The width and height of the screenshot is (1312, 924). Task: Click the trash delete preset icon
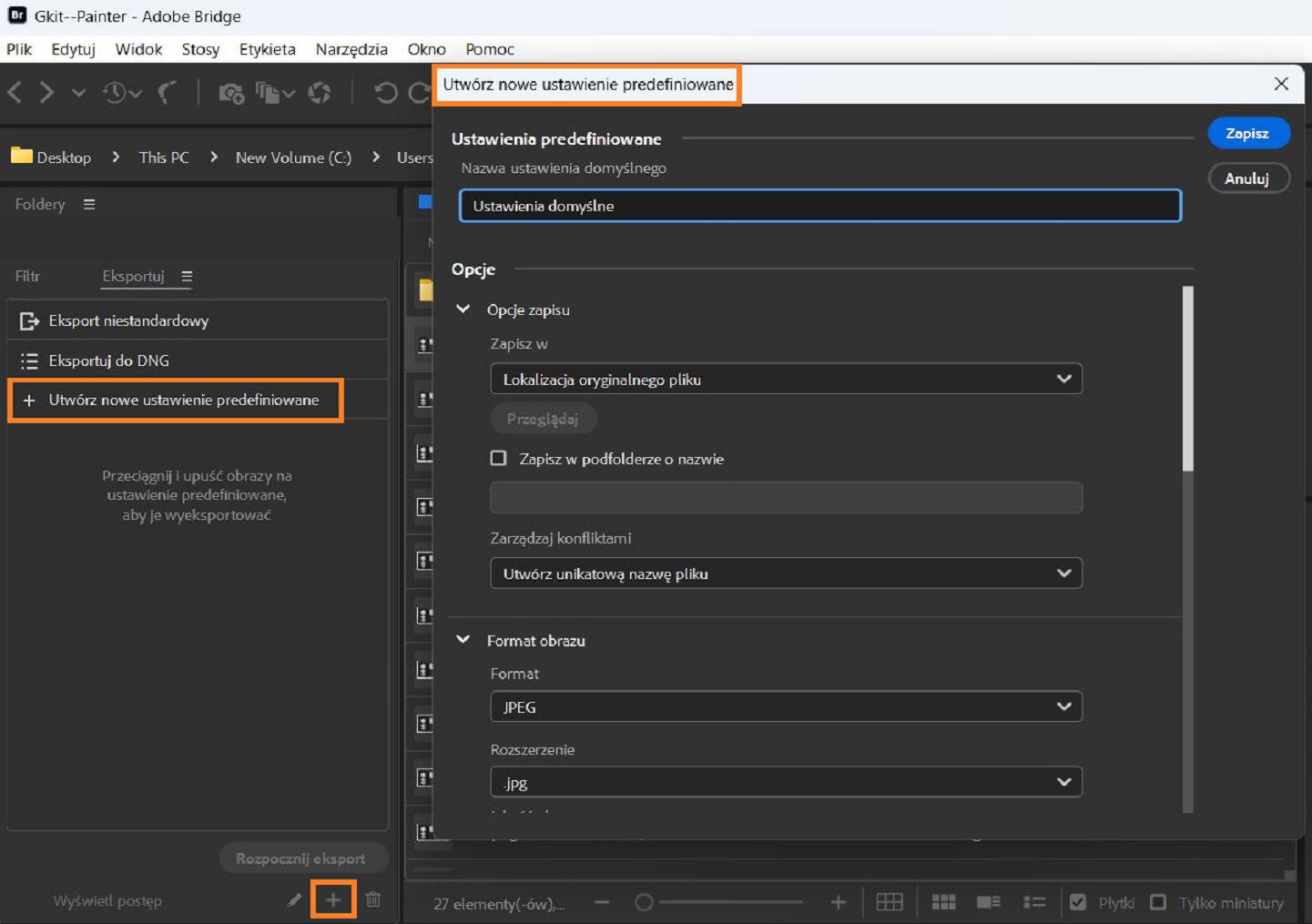coord(373,899)
